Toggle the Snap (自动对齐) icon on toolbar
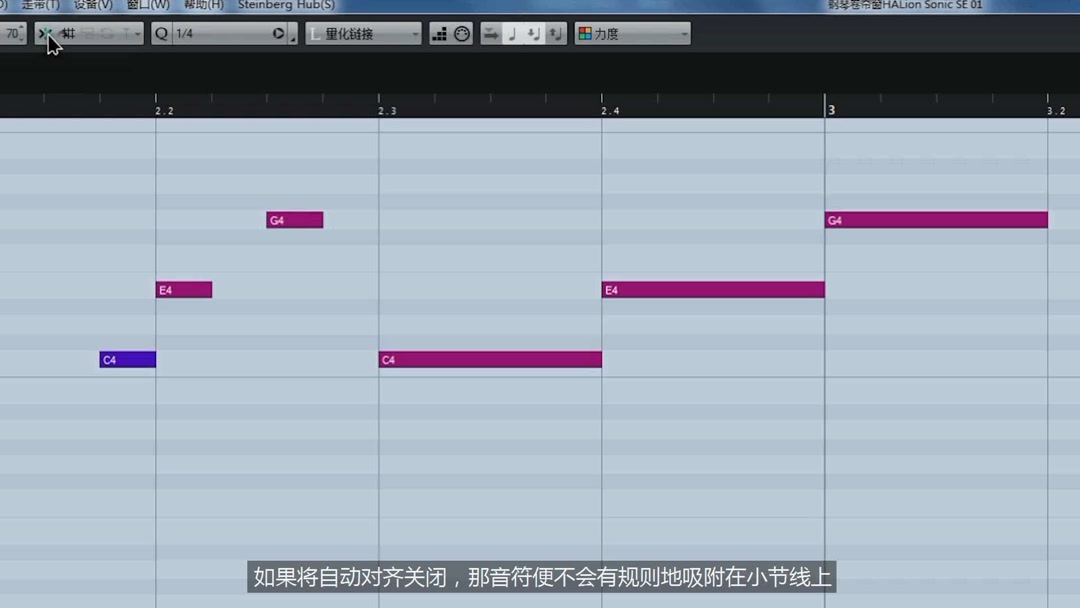The height and width of the screenshot is (608, 1080). (47, 33)
